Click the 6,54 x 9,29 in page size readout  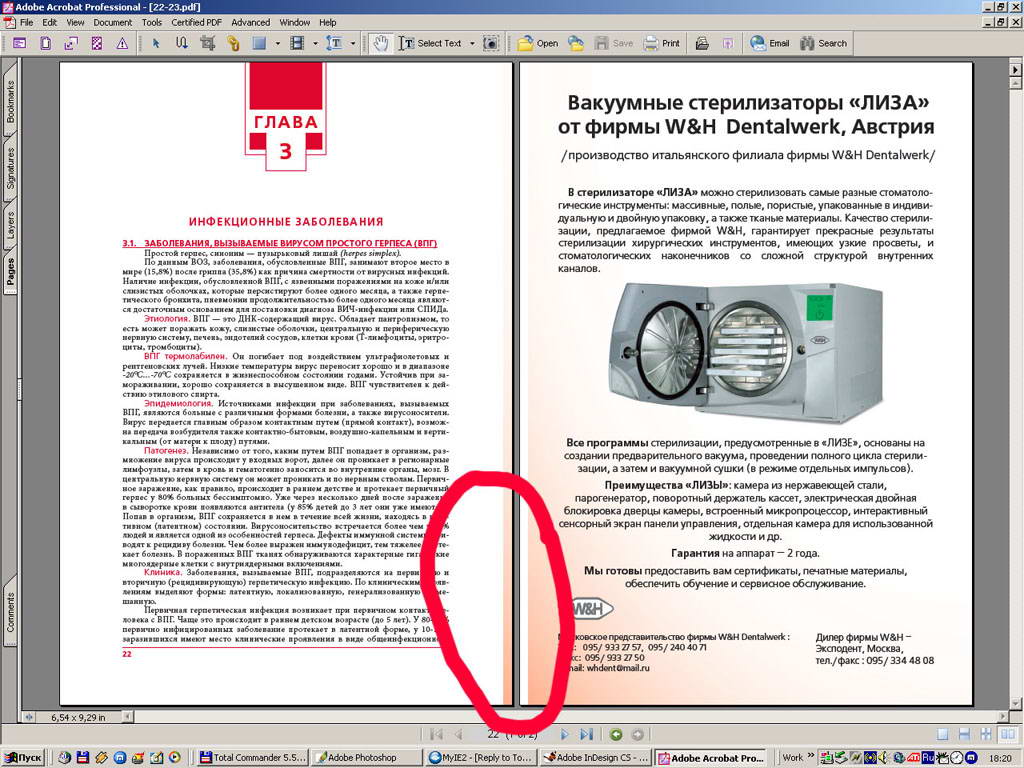(x=78, y=717)
